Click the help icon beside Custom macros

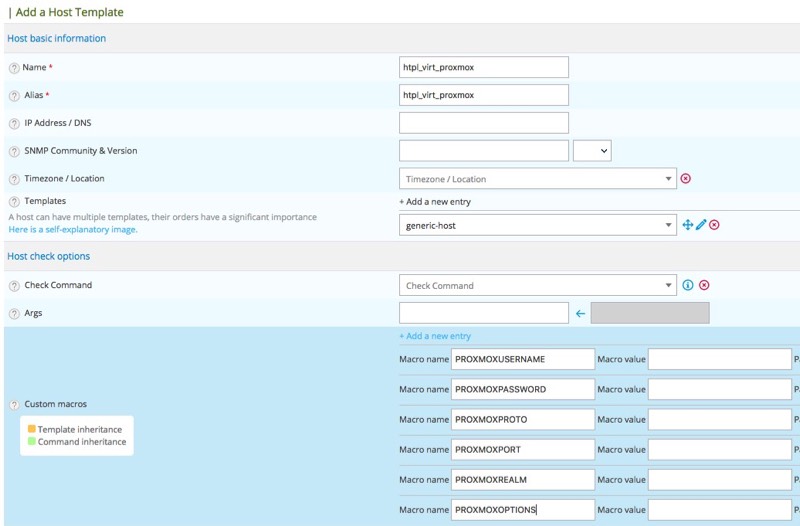(x=14, y=405)
